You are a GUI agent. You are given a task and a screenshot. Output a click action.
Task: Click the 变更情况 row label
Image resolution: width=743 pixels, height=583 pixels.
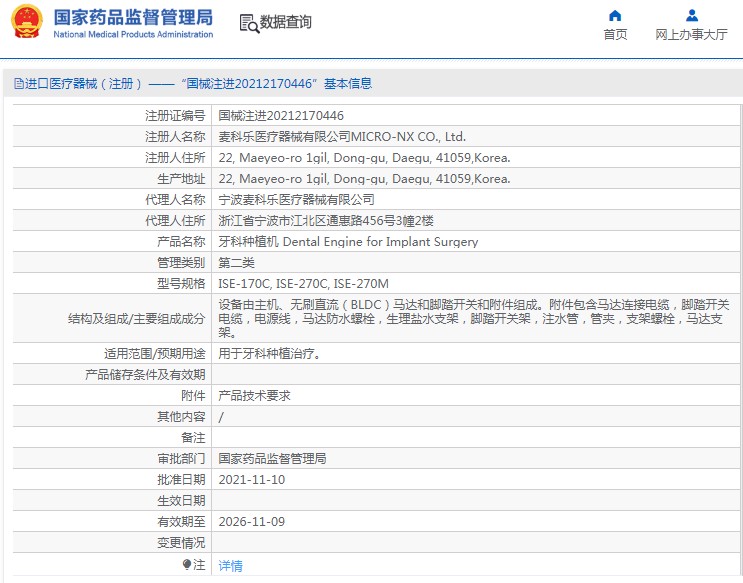click(x=181, y=543)
